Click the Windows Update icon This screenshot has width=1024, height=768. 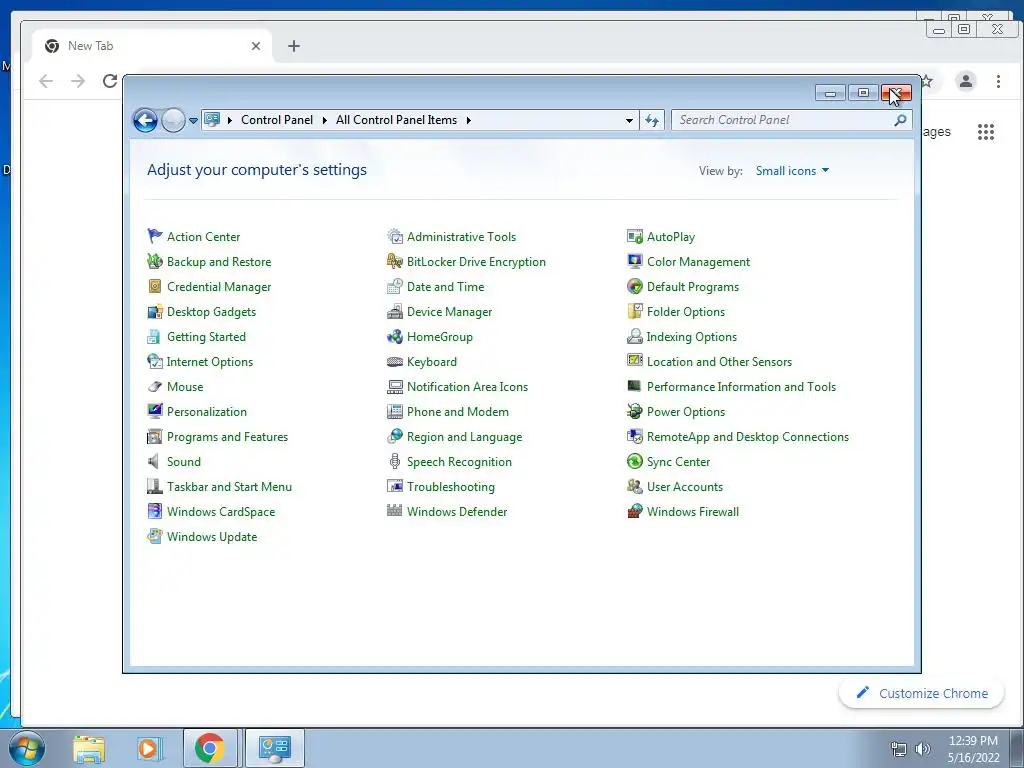[155, 536]
